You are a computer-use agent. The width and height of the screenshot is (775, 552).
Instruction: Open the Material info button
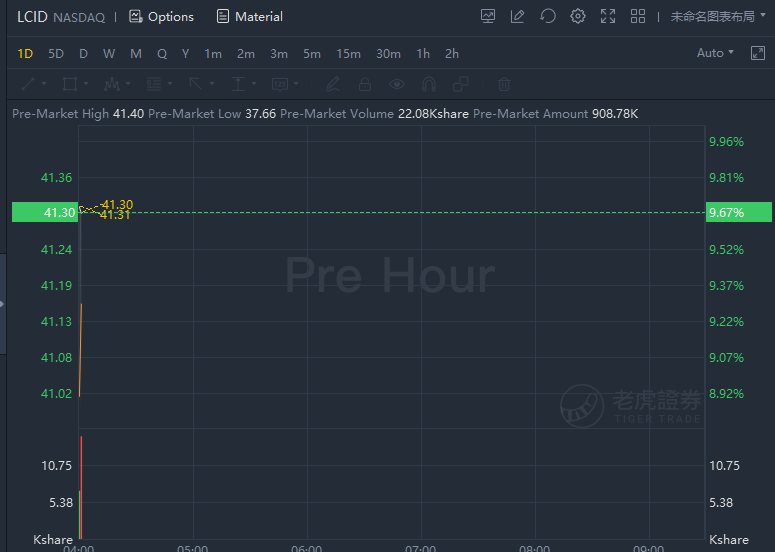point(250,17)
